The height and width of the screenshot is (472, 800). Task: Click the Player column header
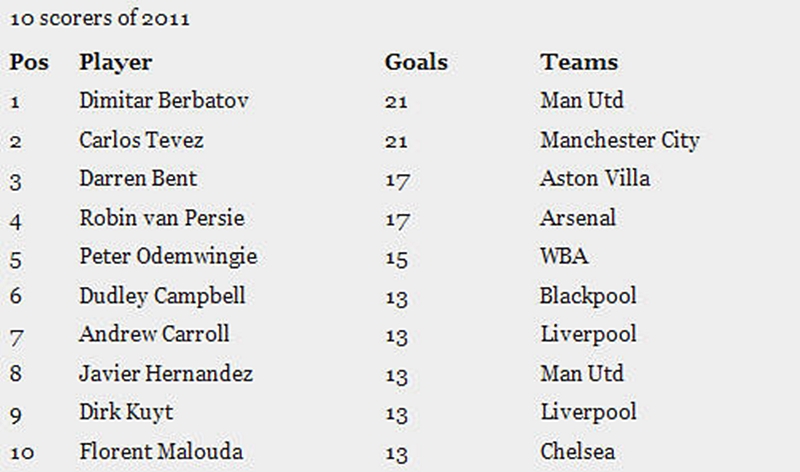116,63
